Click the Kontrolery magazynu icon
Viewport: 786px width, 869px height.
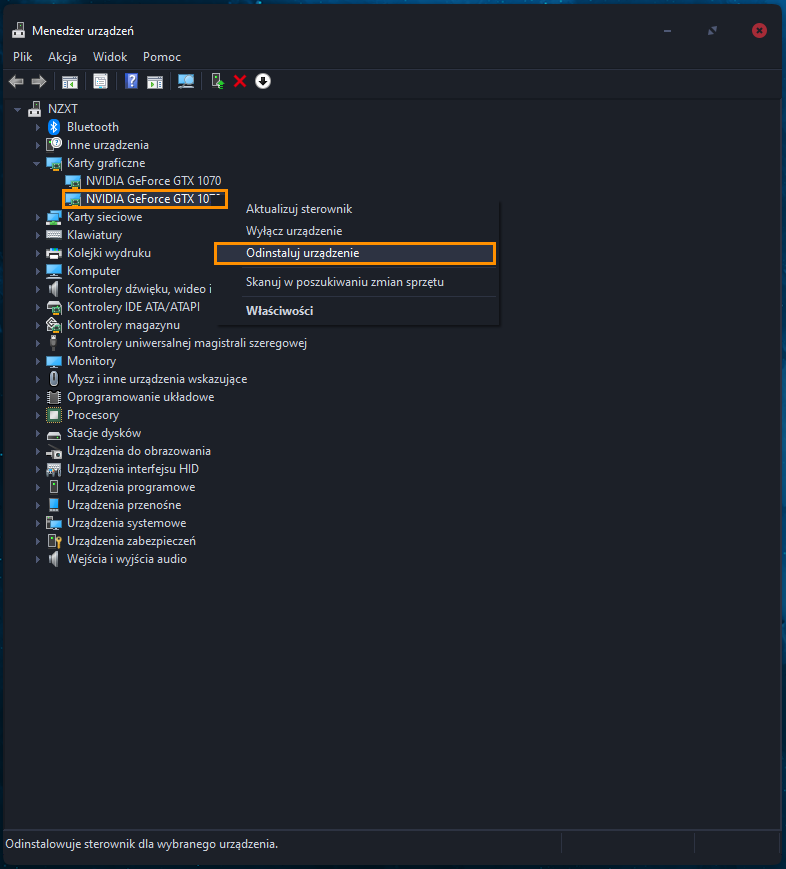click(x=54, y=325)
